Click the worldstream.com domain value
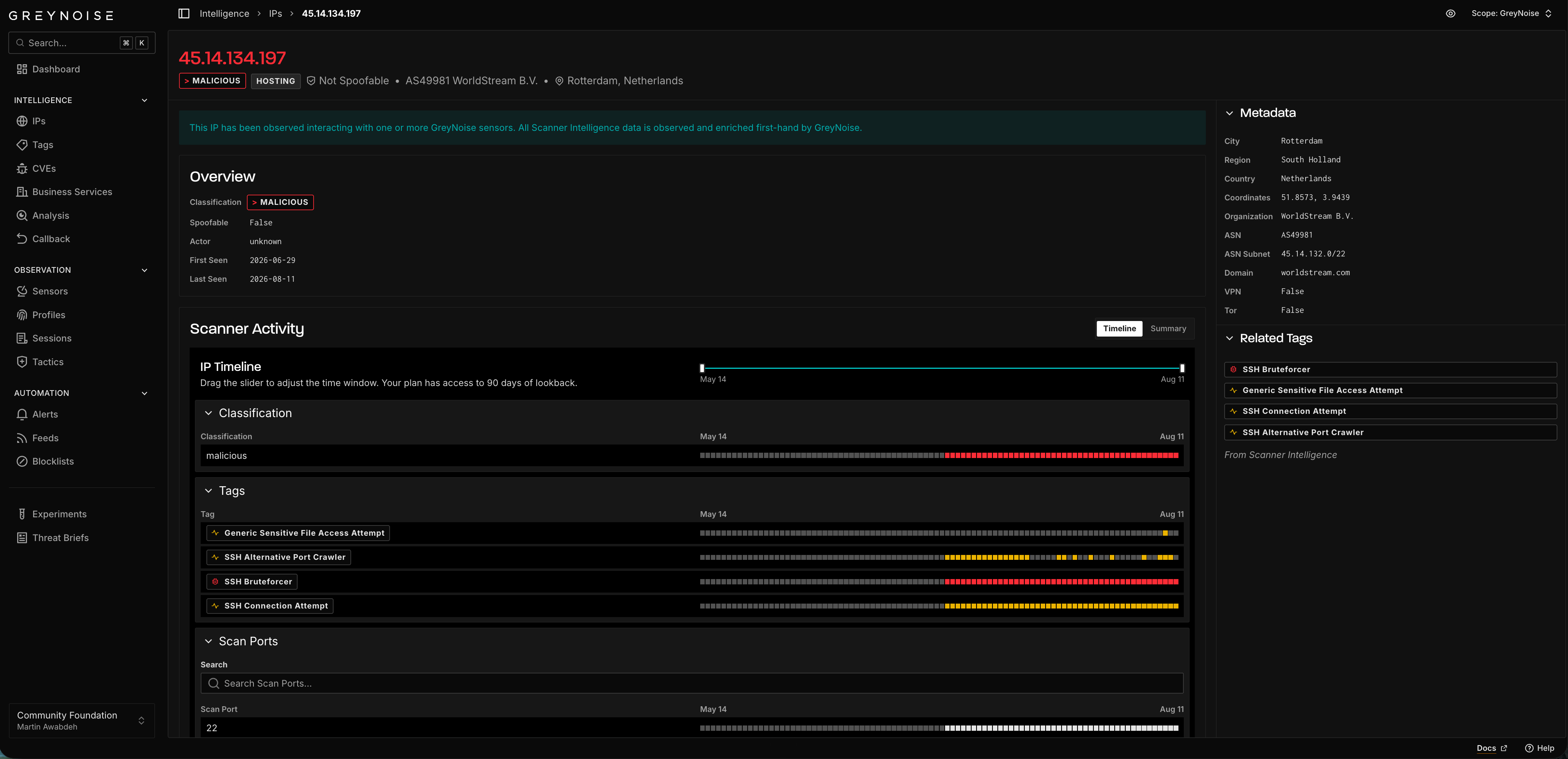Viewport: 1568px width, 759px height. [1315, 273]
